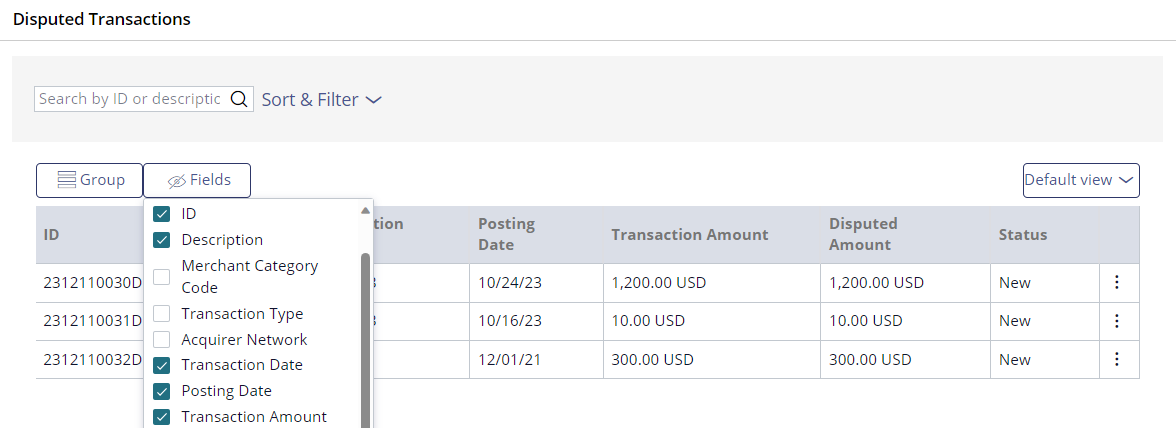Hide the Posting Date column checkbox
Image resolution: width=1176 pixels, height=428 pixels.
click(x=161, y=391)
